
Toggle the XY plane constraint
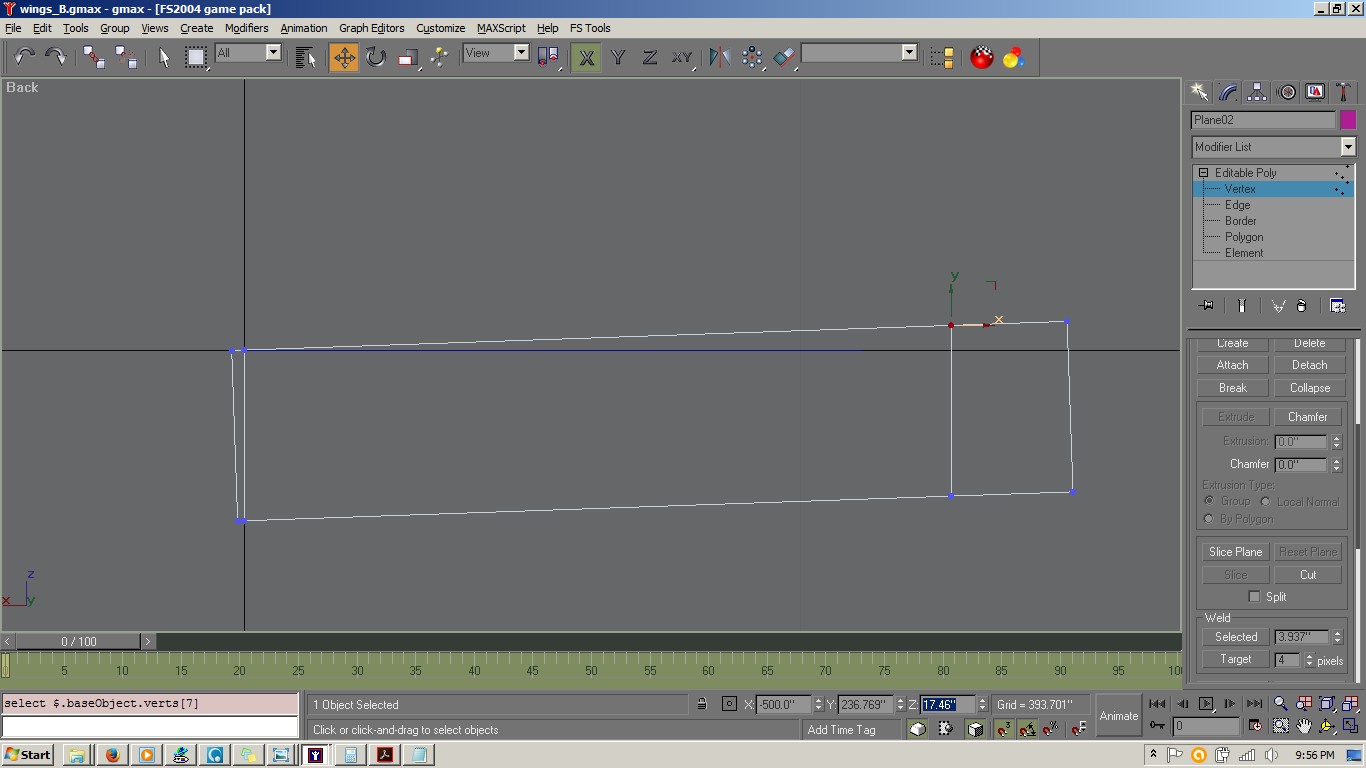pyautogui.click(x=682, y=57)
